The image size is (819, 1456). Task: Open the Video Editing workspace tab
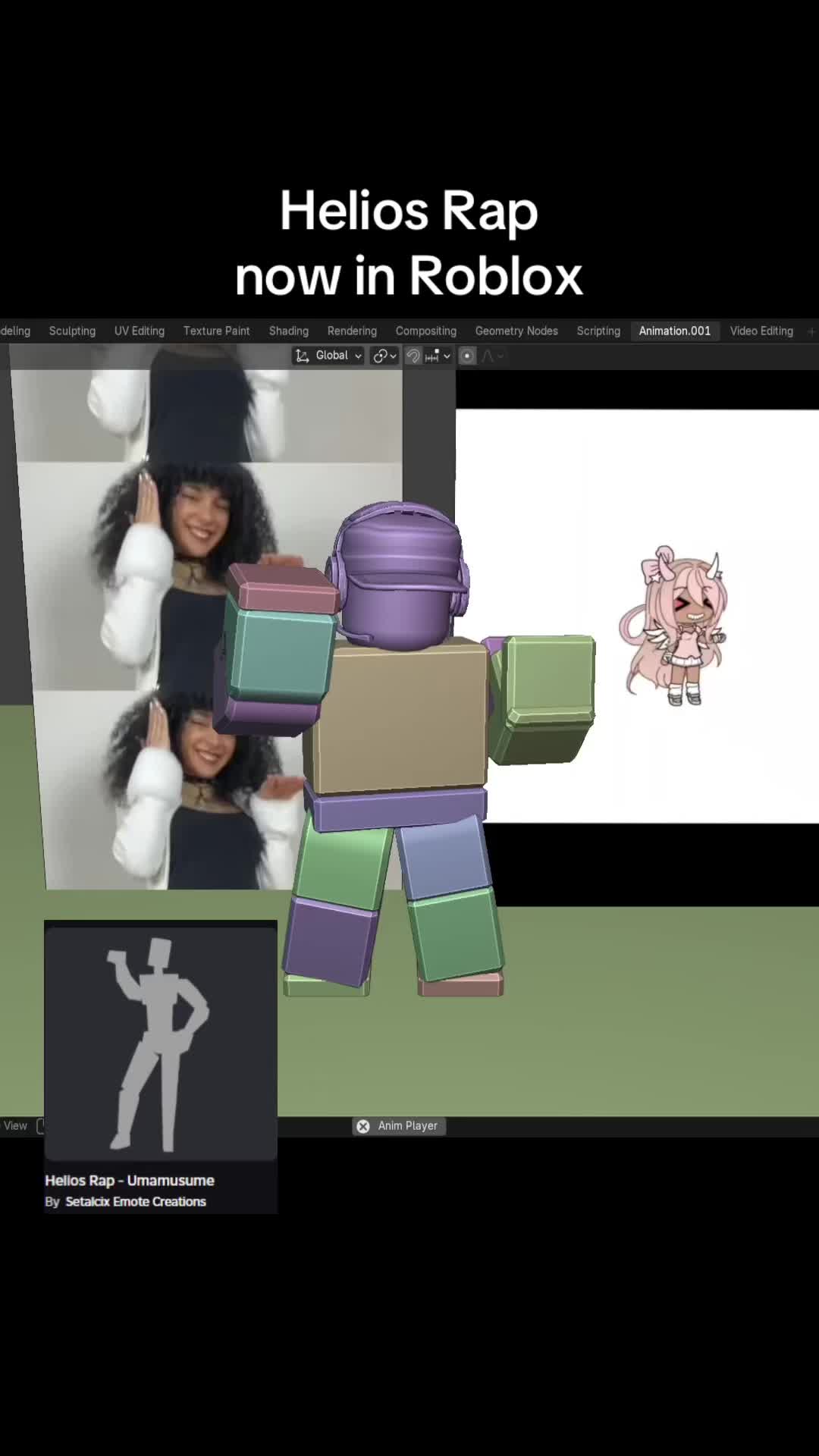pos(761,331)
